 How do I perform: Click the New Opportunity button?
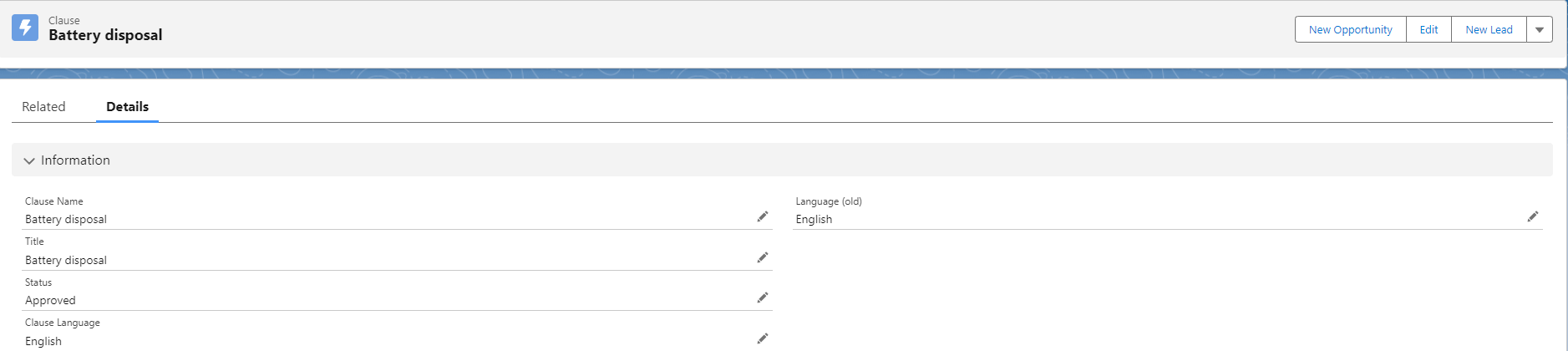click(1350, 29)
